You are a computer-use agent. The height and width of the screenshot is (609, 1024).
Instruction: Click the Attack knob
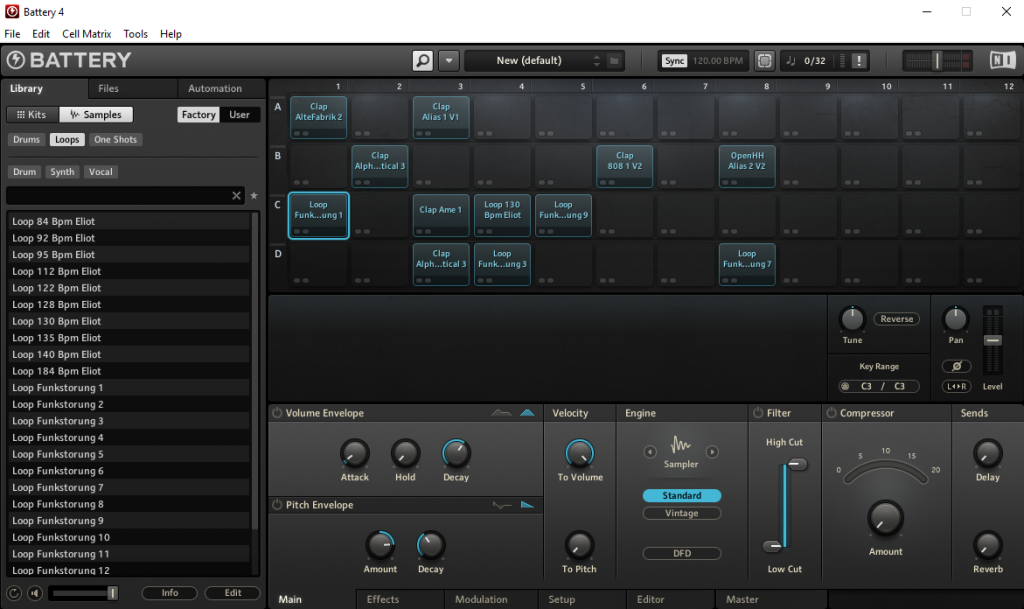coord(355,453)
